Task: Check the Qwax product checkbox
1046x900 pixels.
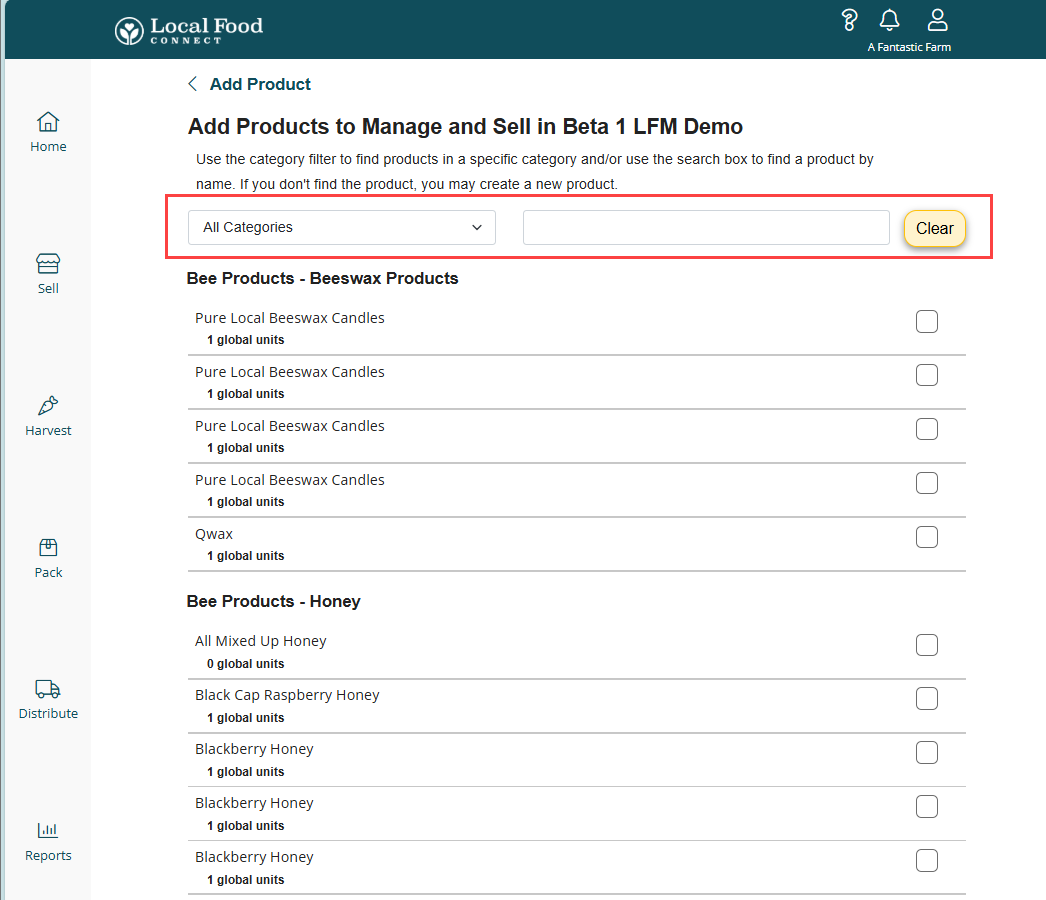Action: point(927,537)
